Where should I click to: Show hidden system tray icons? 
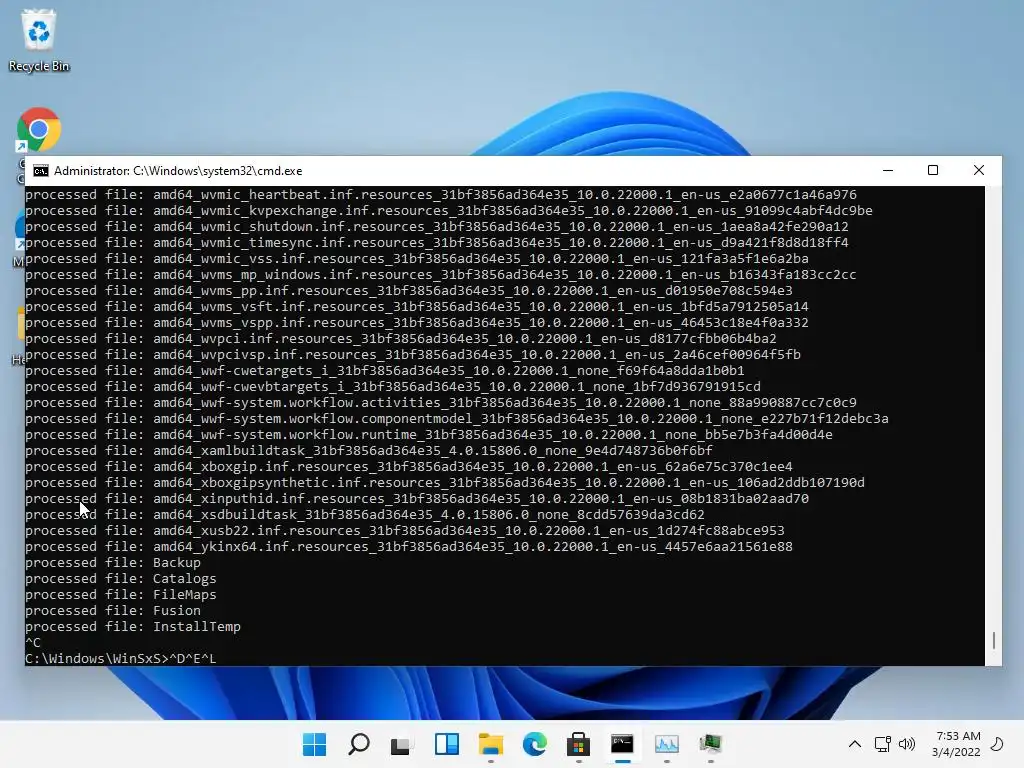855,744
